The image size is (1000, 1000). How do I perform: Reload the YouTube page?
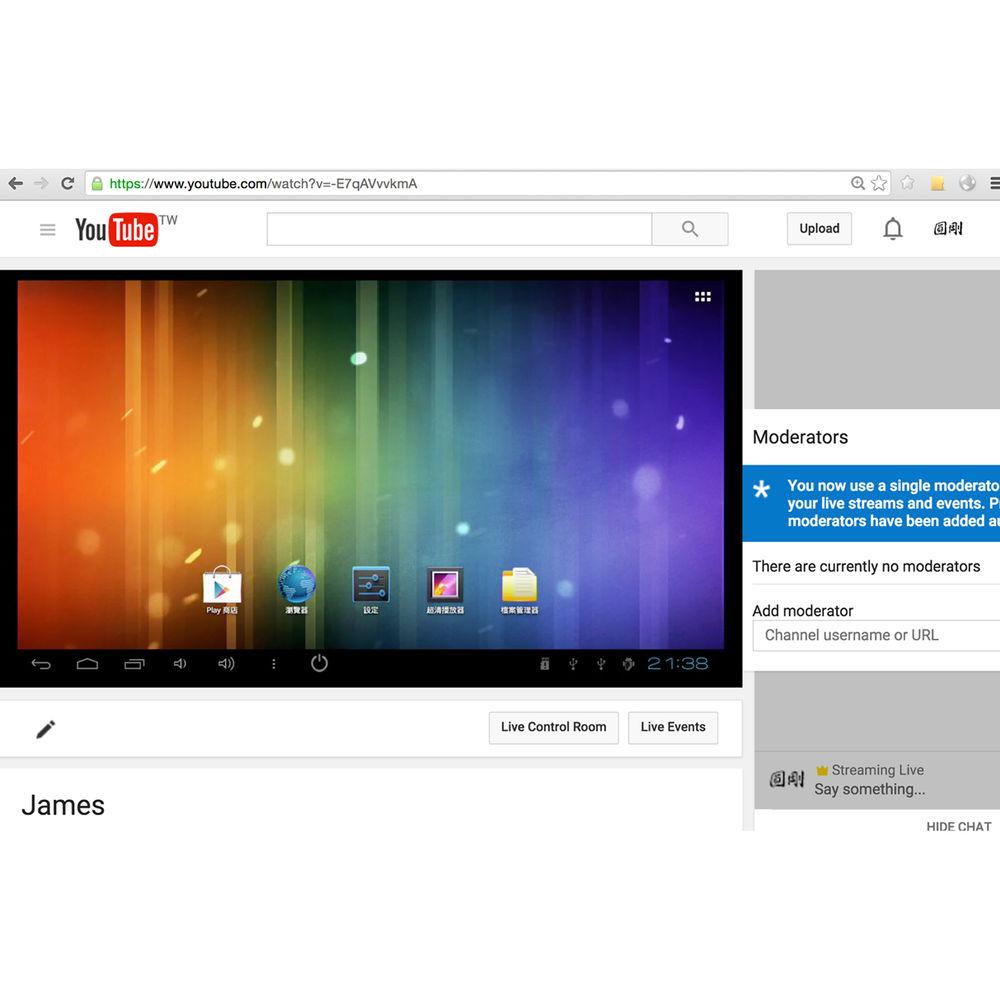pos(67,183)
